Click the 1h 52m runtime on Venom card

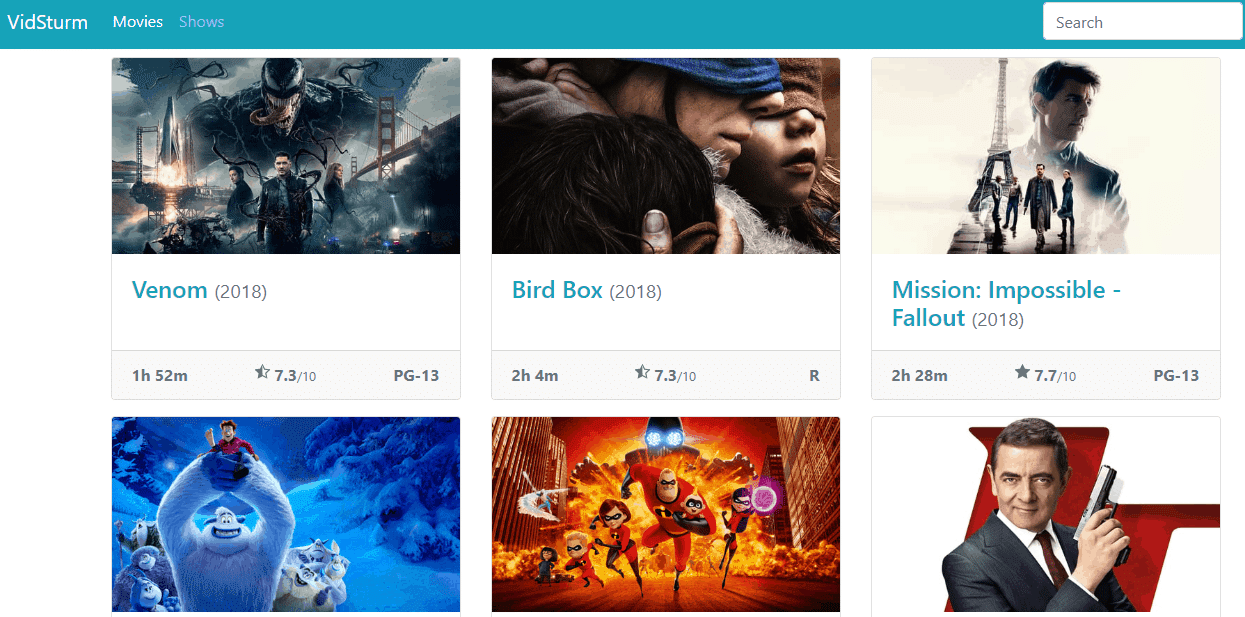pos(160,376)
